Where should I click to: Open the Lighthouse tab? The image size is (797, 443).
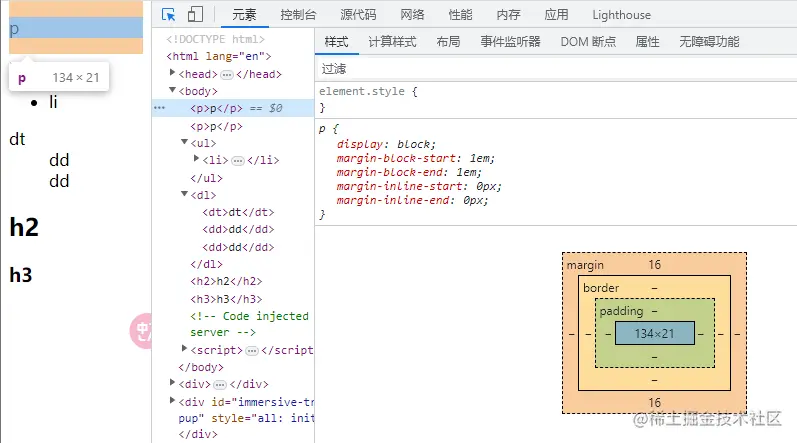(x=621, y=15)
